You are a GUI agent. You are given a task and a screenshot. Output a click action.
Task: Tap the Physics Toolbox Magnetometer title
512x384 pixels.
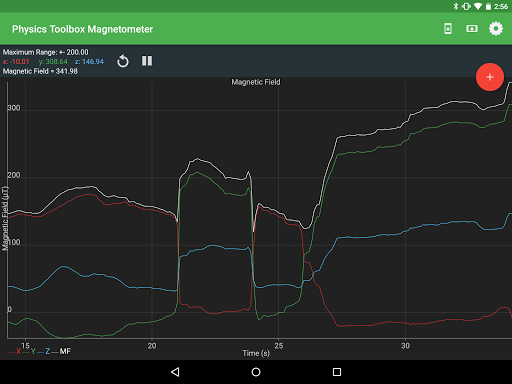(x=82, y=29)
